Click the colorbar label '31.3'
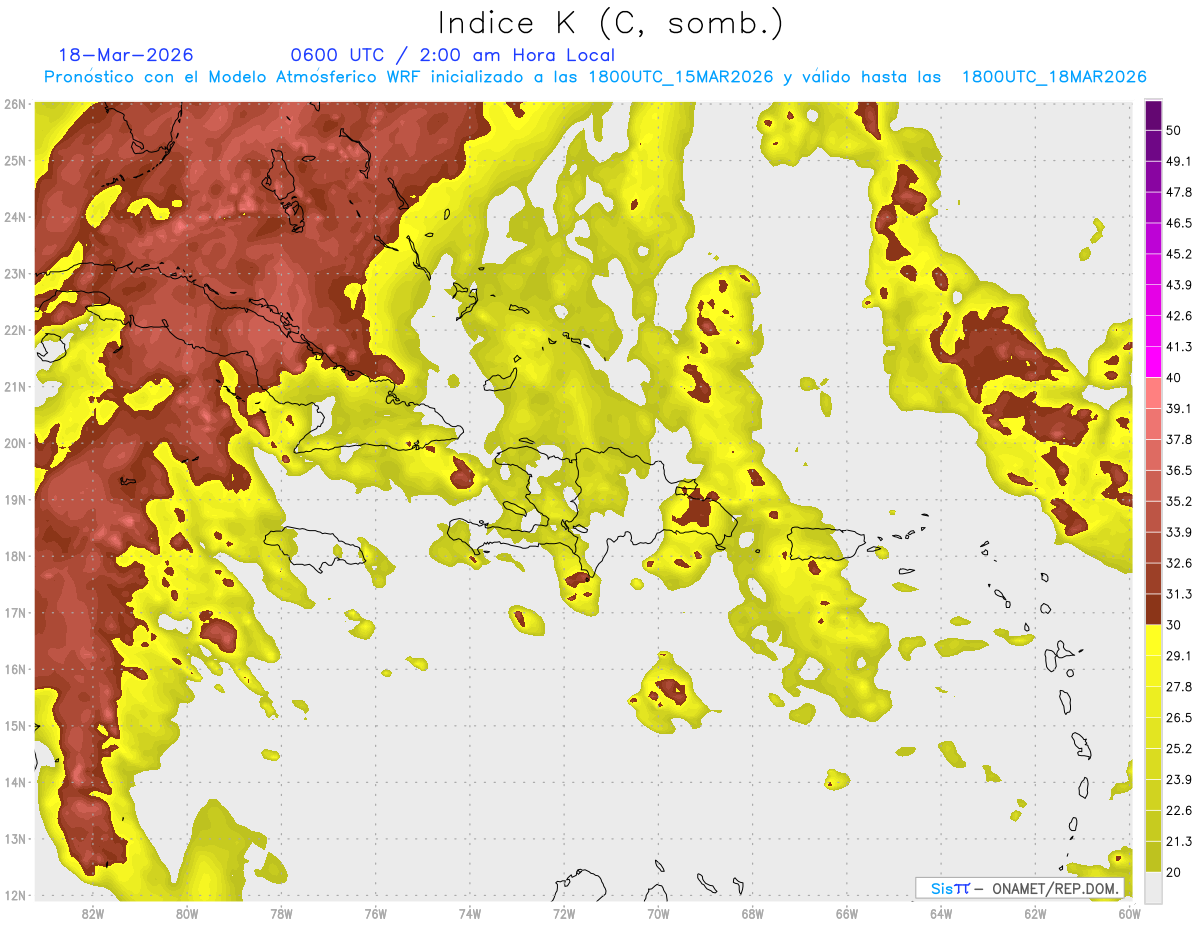Screen dimensions: 1200x927 1179,594
